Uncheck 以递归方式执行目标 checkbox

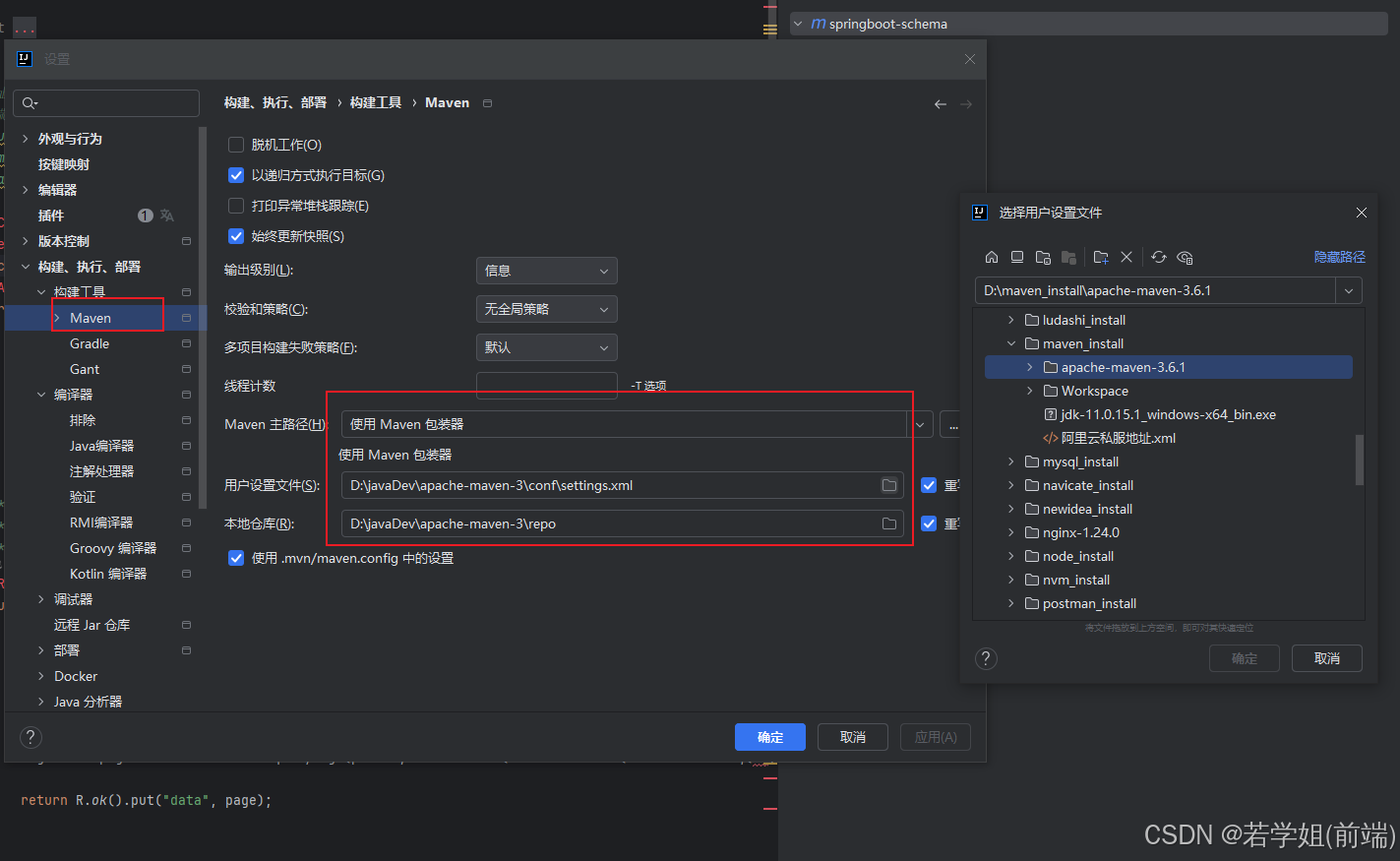tap(235, 174)
